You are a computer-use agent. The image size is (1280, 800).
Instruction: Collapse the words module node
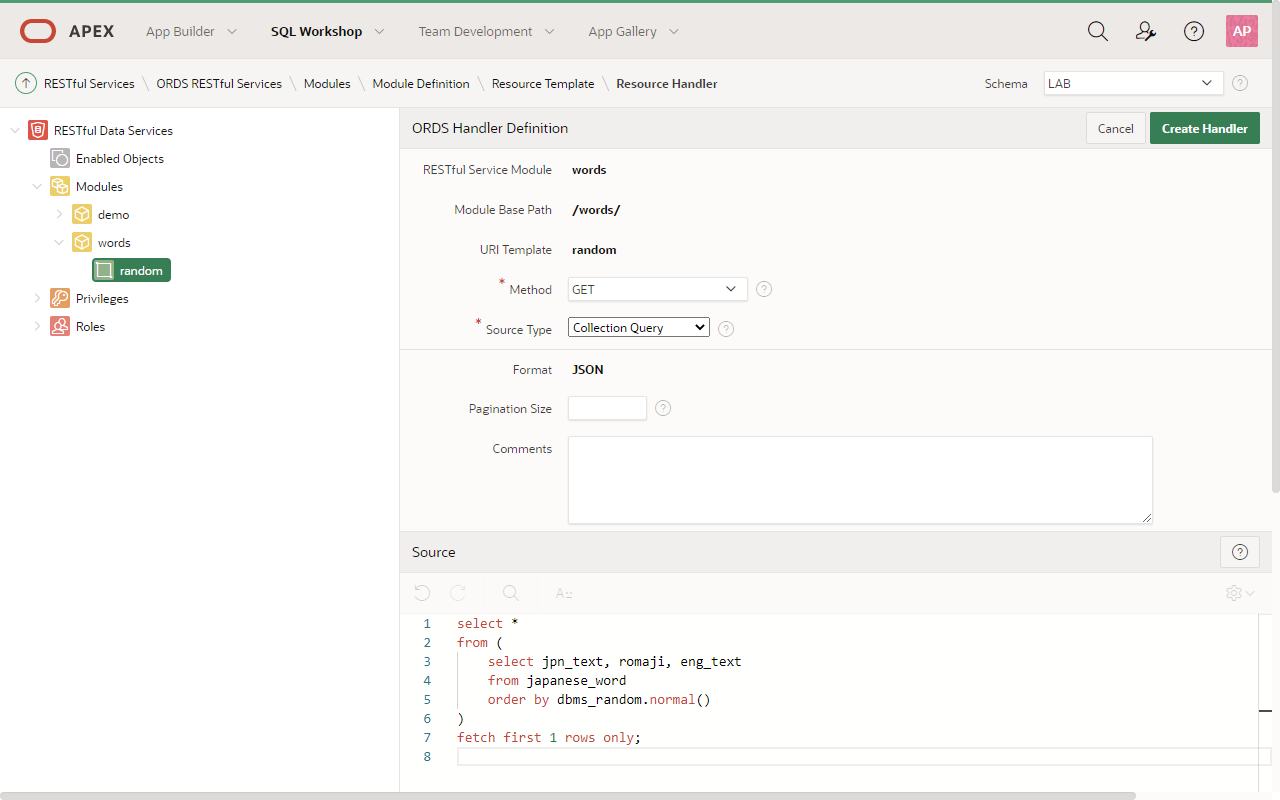coord(59,242)
